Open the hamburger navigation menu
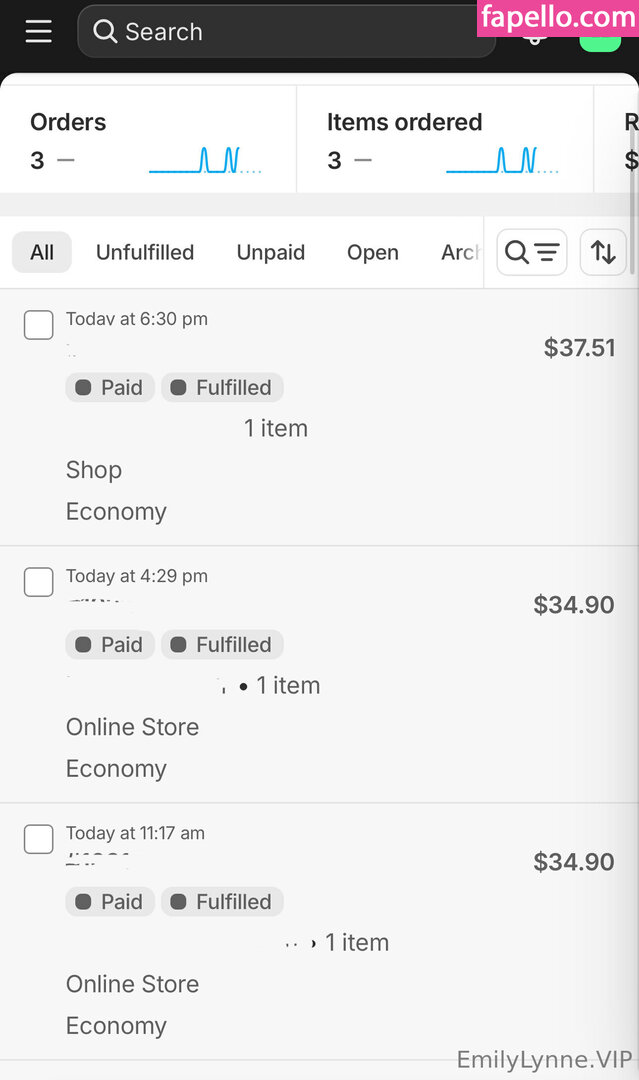This screenshot has height=1080, width=639. (38, 32)
